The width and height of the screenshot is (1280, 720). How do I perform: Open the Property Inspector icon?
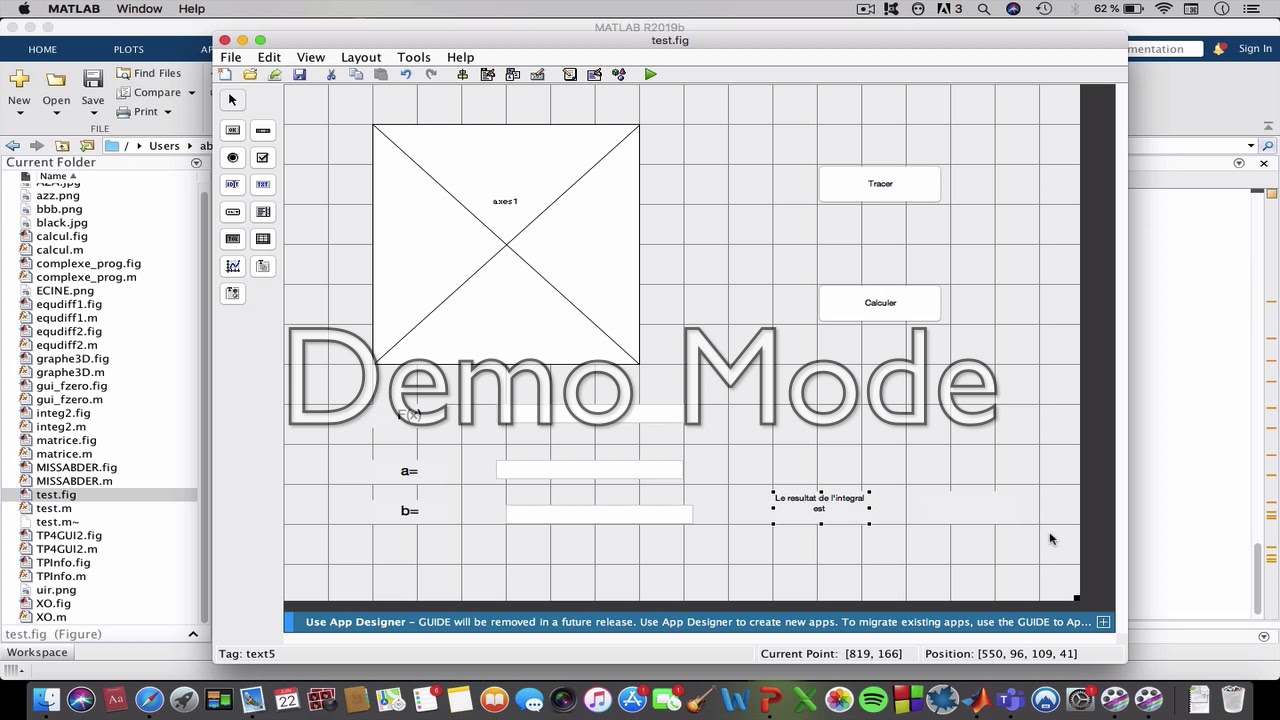point(594,74)
